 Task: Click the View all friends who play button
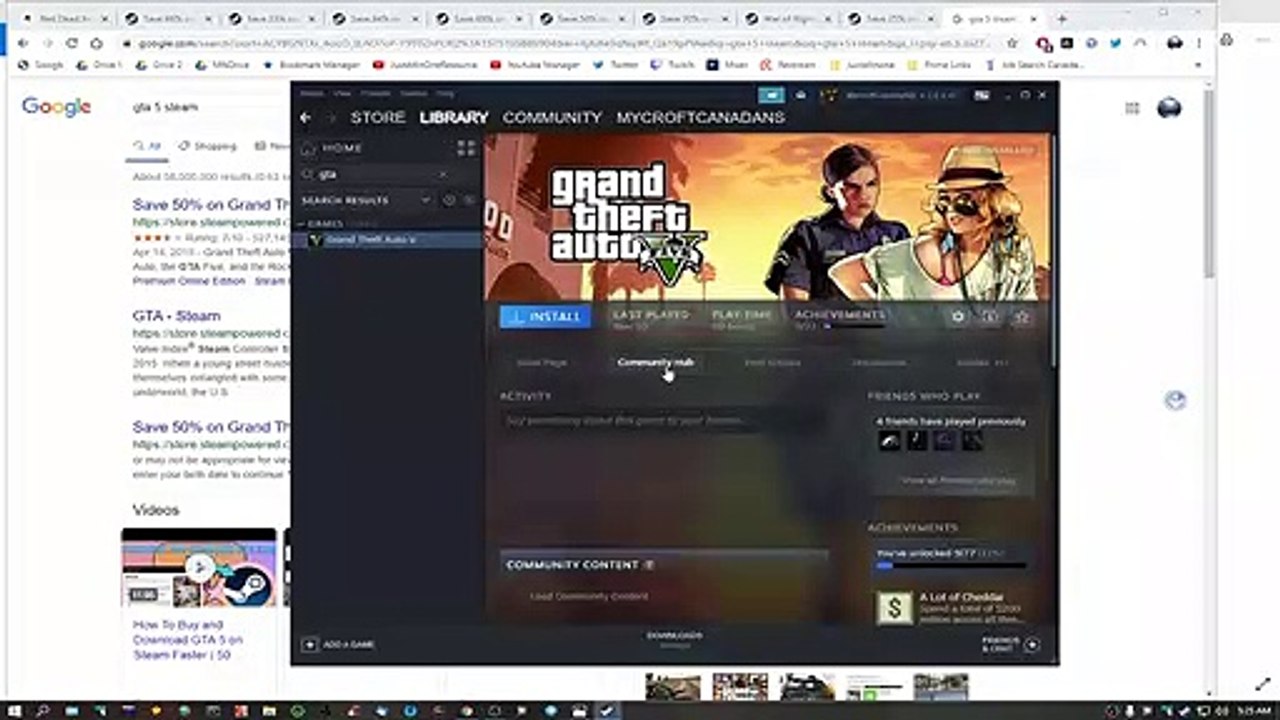coord(958,481)
